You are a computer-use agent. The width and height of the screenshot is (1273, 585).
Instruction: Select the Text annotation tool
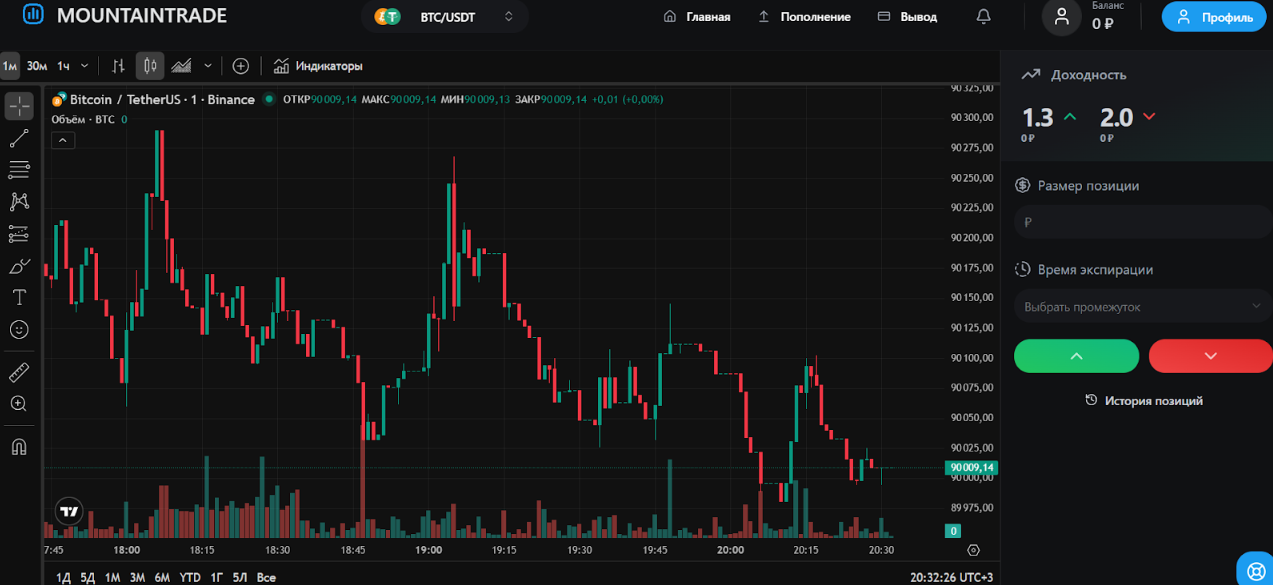pos(19,298)
